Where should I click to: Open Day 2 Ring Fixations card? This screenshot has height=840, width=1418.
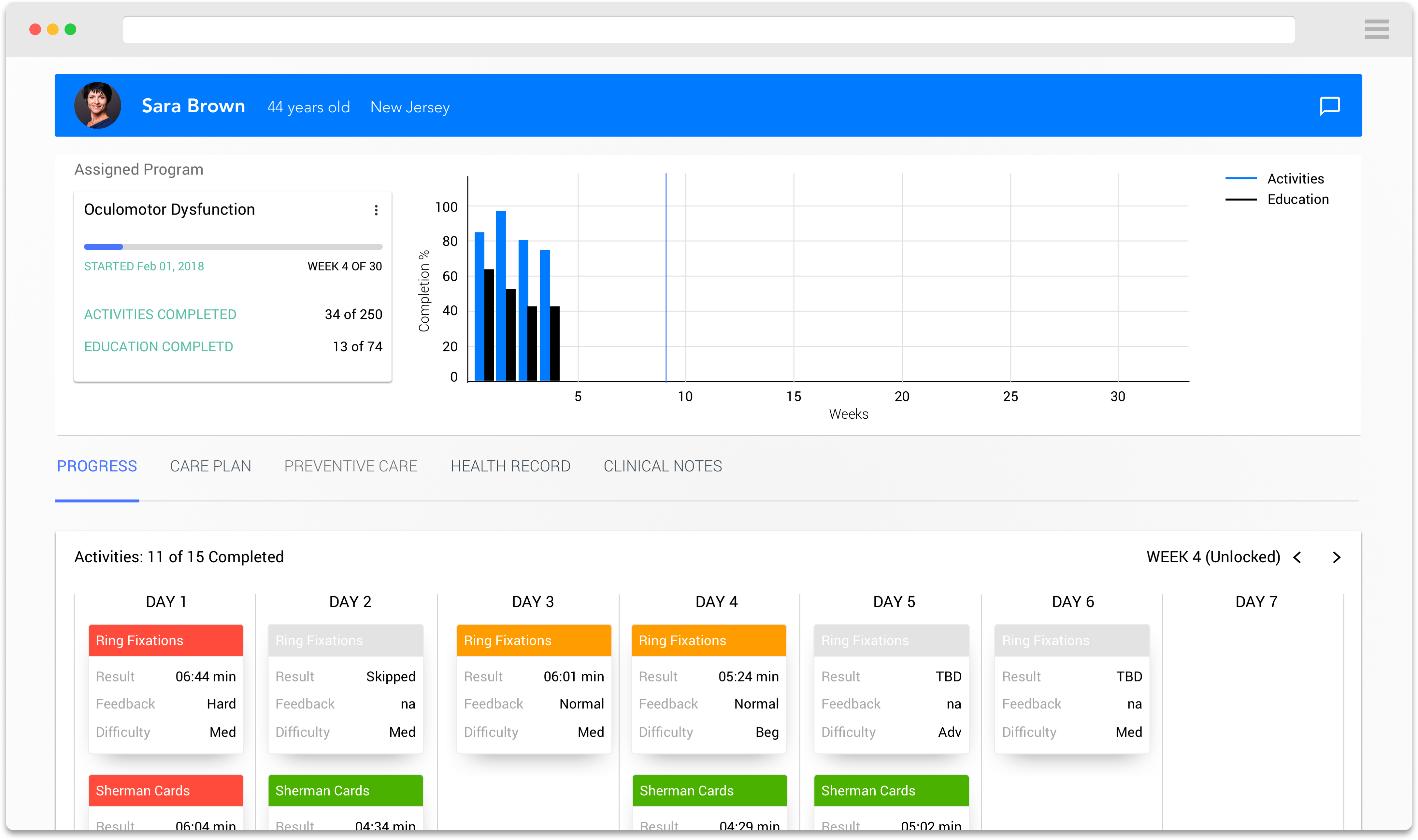(345, 689)
